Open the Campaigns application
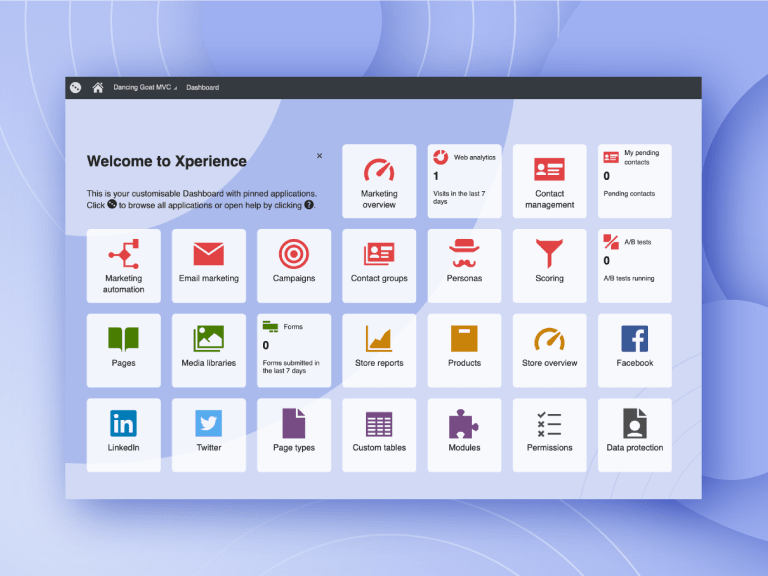Image resolution: width=768 pixels, height=576 pixels. click(294, 266)
